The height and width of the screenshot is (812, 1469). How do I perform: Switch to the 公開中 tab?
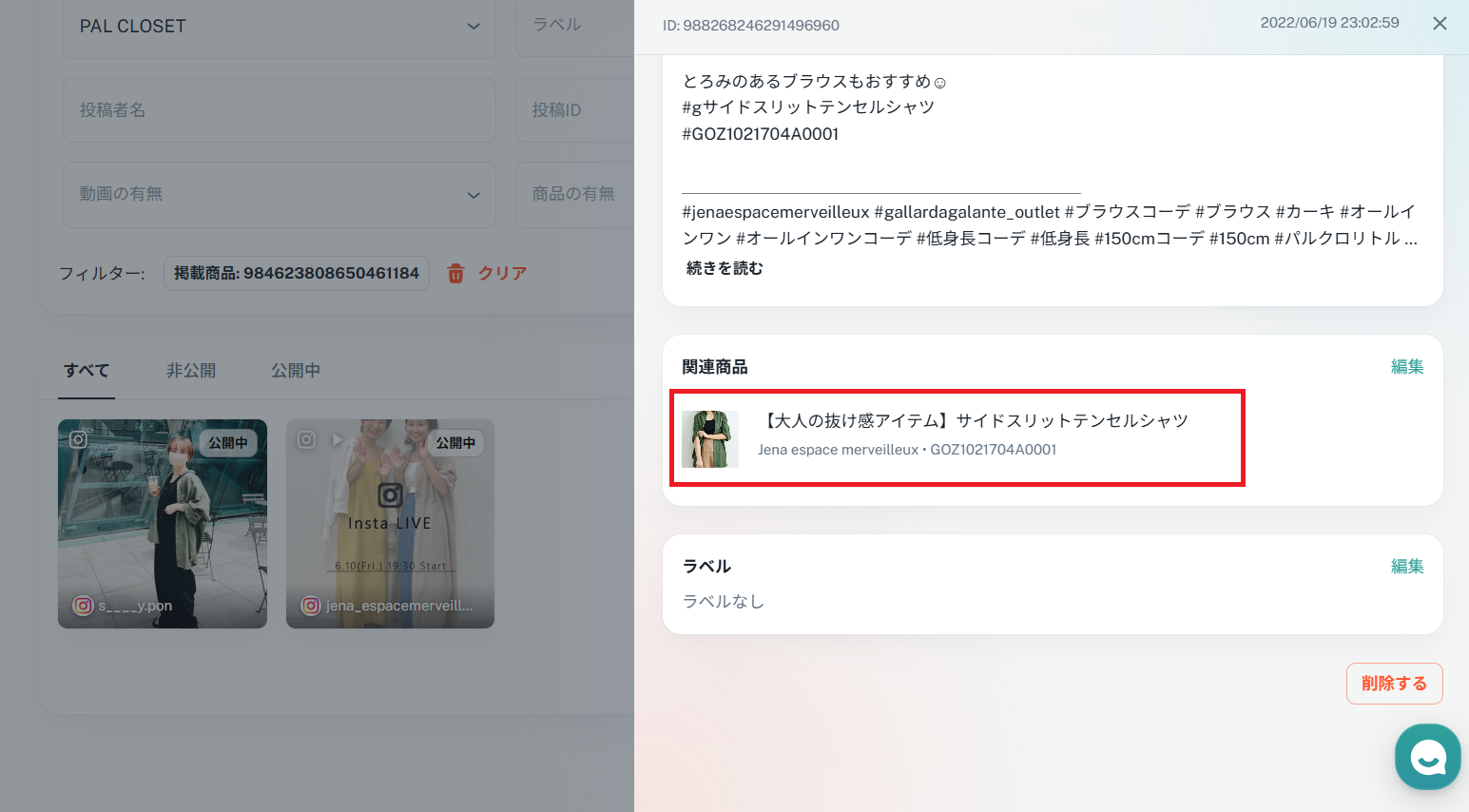coord(296,371)
